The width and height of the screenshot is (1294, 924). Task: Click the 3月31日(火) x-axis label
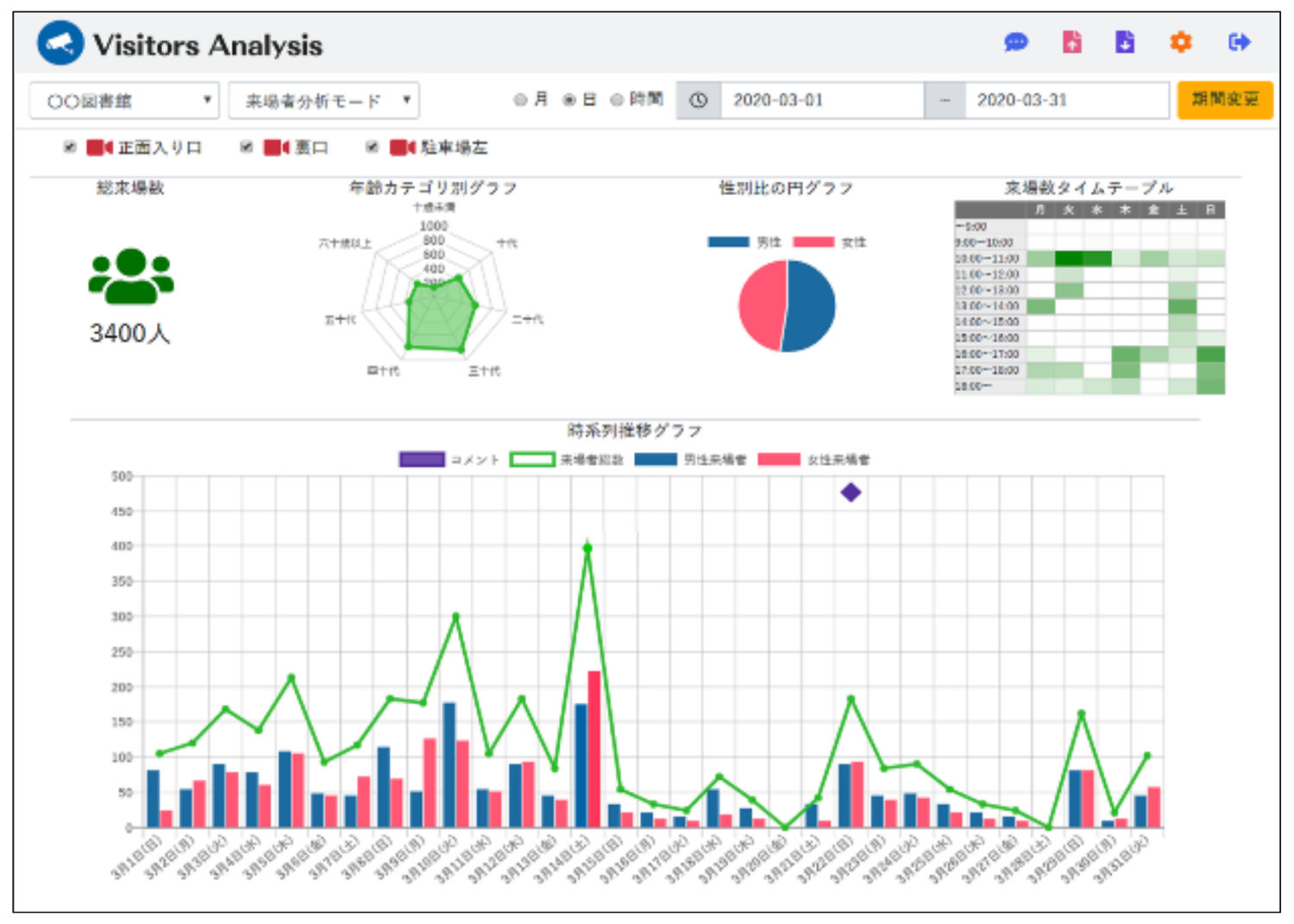pos(1121,859)
